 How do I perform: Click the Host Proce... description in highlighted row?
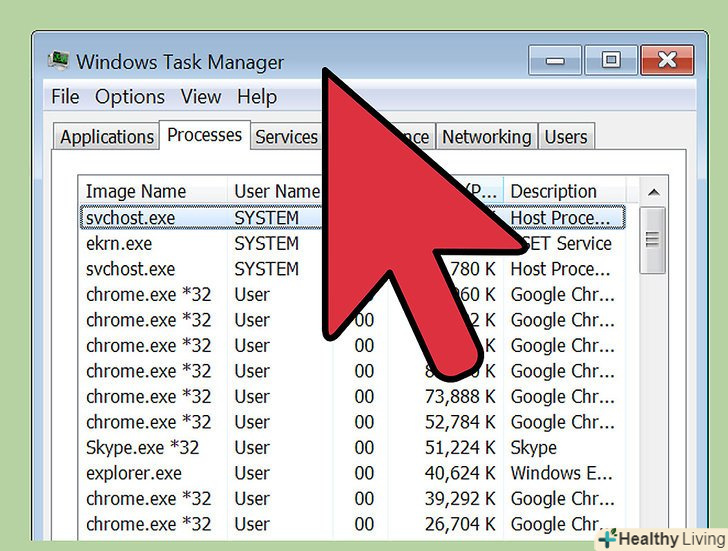coord(560,217)
